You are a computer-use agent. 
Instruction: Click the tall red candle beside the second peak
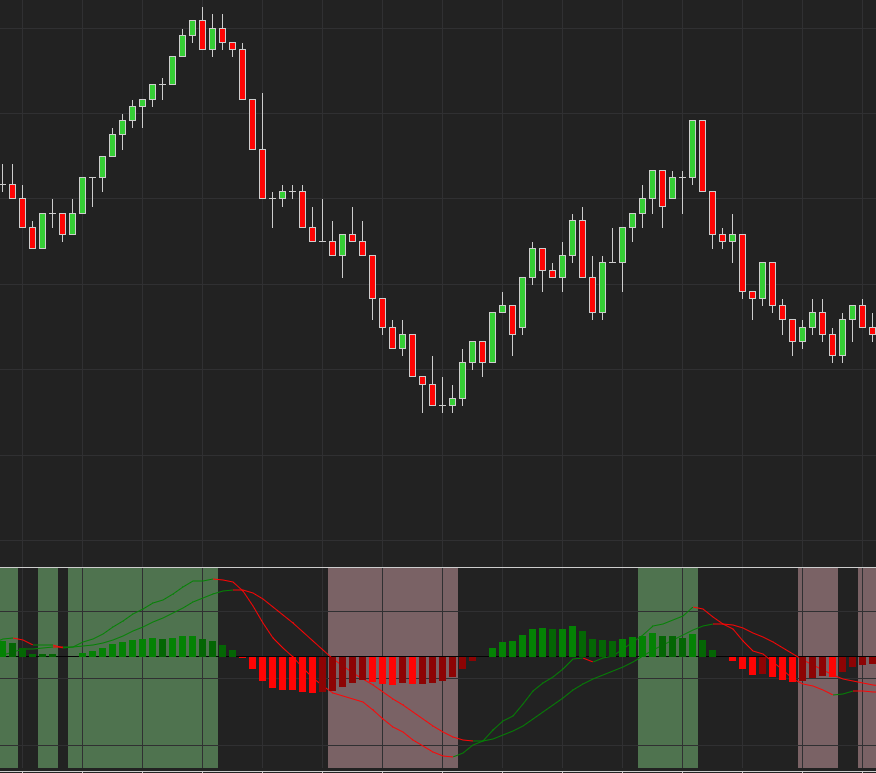pyautogui.click(x=702, y=155)
